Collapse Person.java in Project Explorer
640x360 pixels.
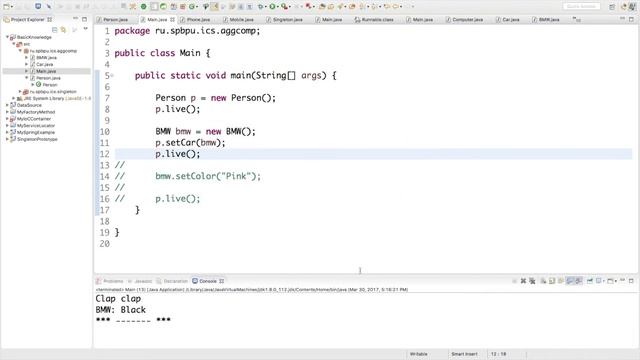[x=27, y=78]
